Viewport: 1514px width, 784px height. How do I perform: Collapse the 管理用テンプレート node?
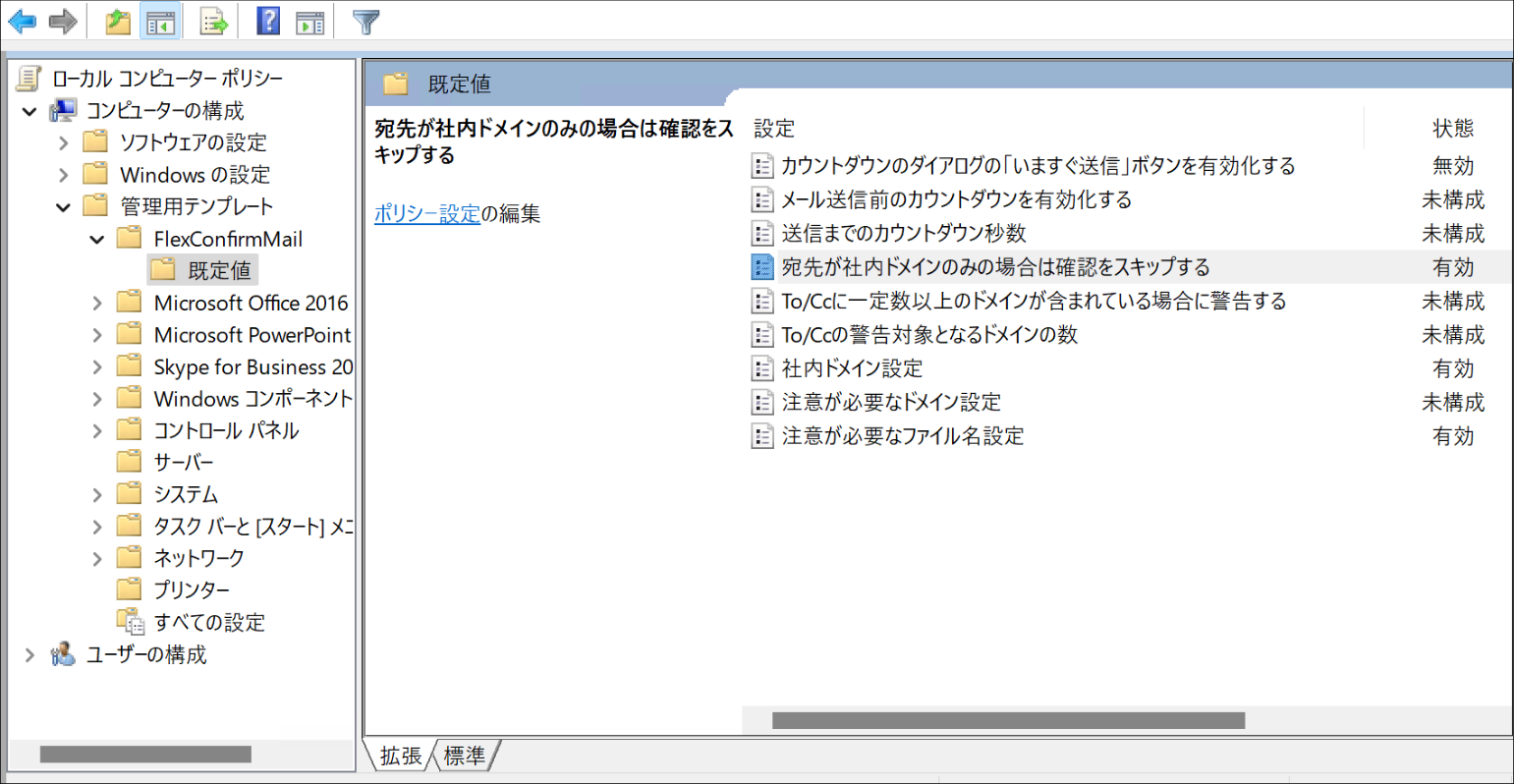[63, 207]
